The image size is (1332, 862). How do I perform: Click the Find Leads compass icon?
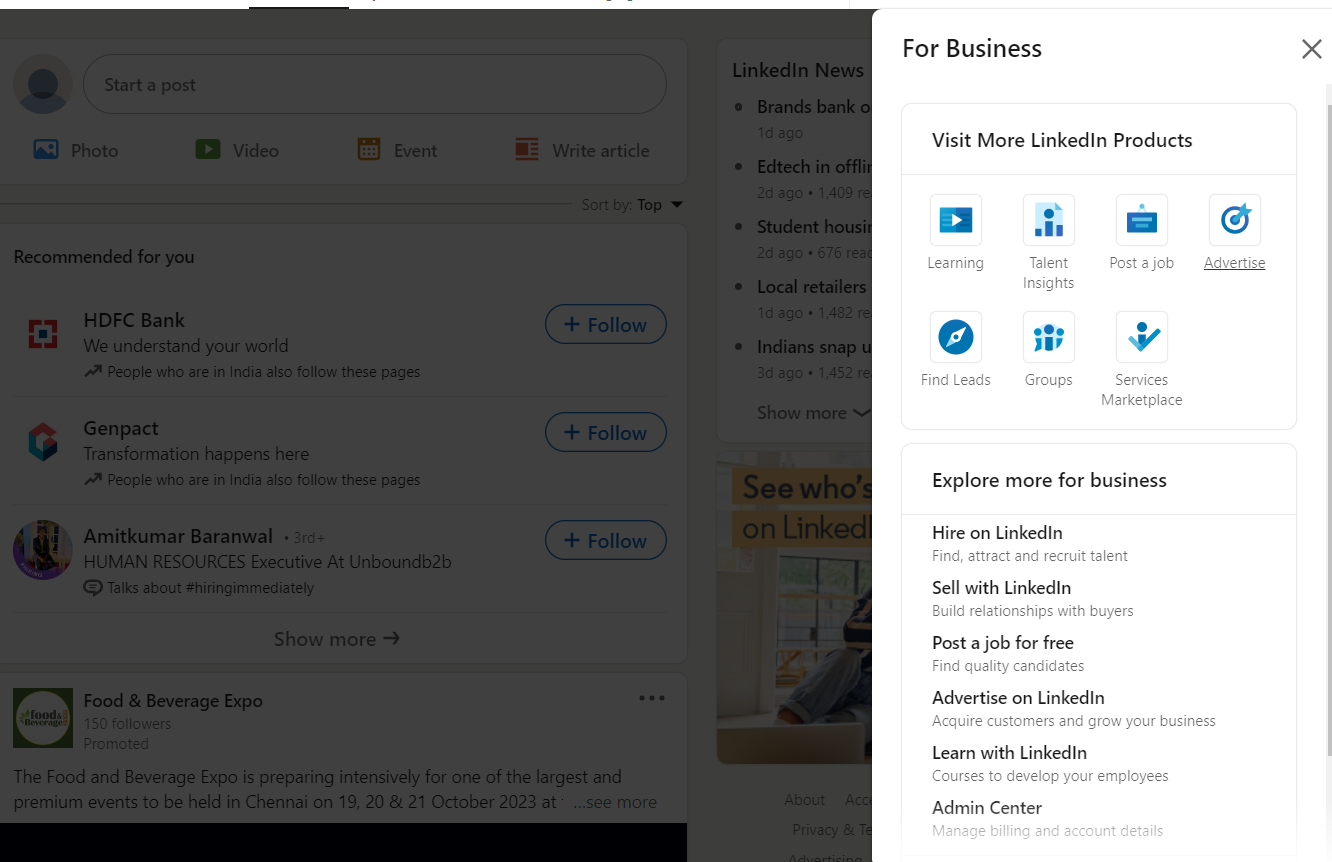pos(955,337)
